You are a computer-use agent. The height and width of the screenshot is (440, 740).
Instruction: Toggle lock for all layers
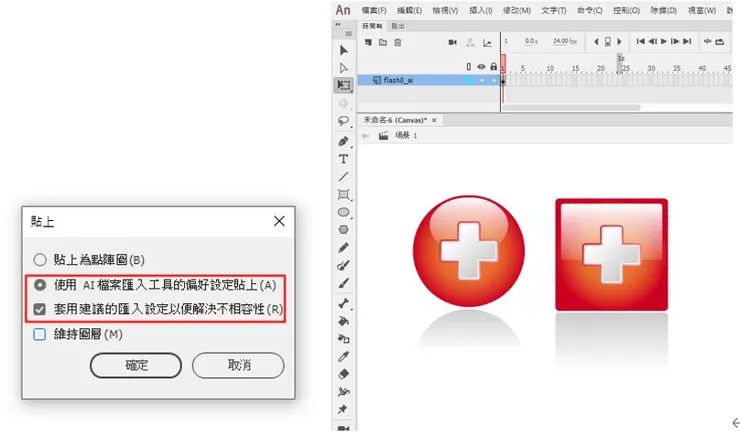(x=494, y=67)
